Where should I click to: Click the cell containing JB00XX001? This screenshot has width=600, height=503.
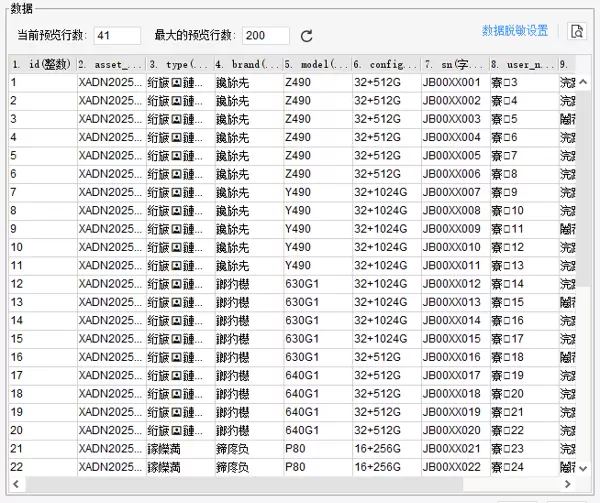tap(453, 83)
